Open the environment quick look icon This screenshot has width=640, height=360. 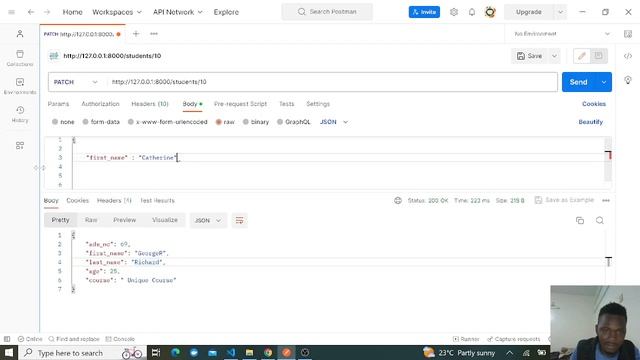(x=628, y=34)
